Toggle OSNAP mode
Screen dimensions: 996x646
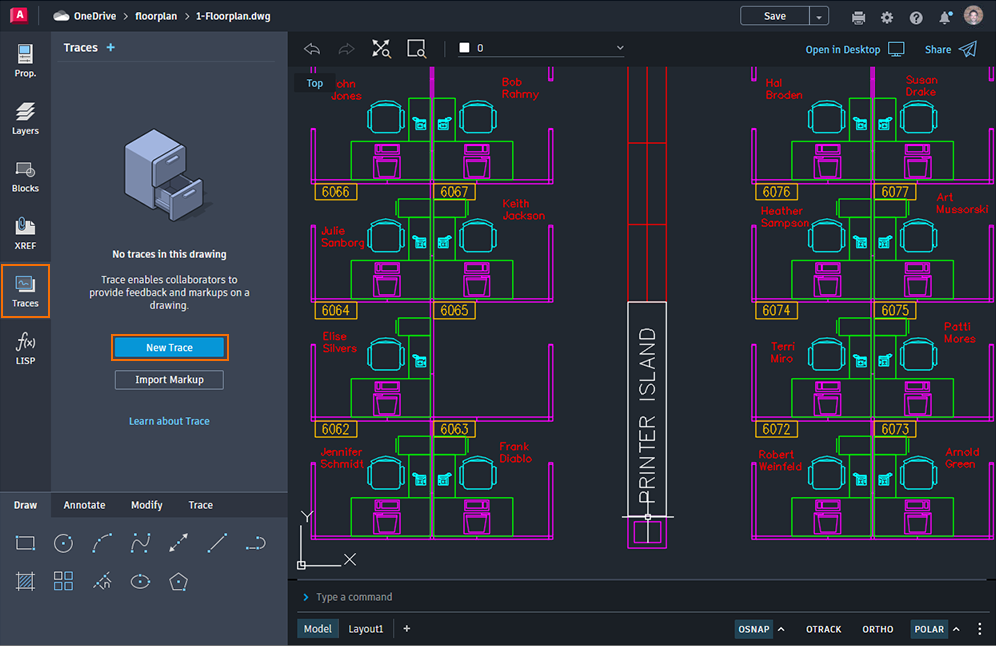(x=753, y=629)
